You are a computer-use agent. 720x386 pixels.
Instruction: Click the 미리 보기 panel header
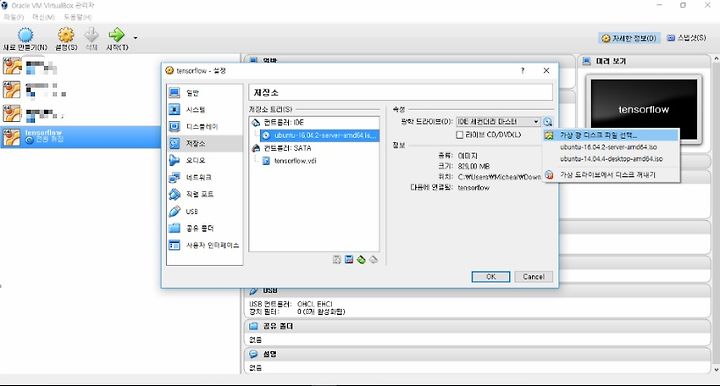coord(644,61)
